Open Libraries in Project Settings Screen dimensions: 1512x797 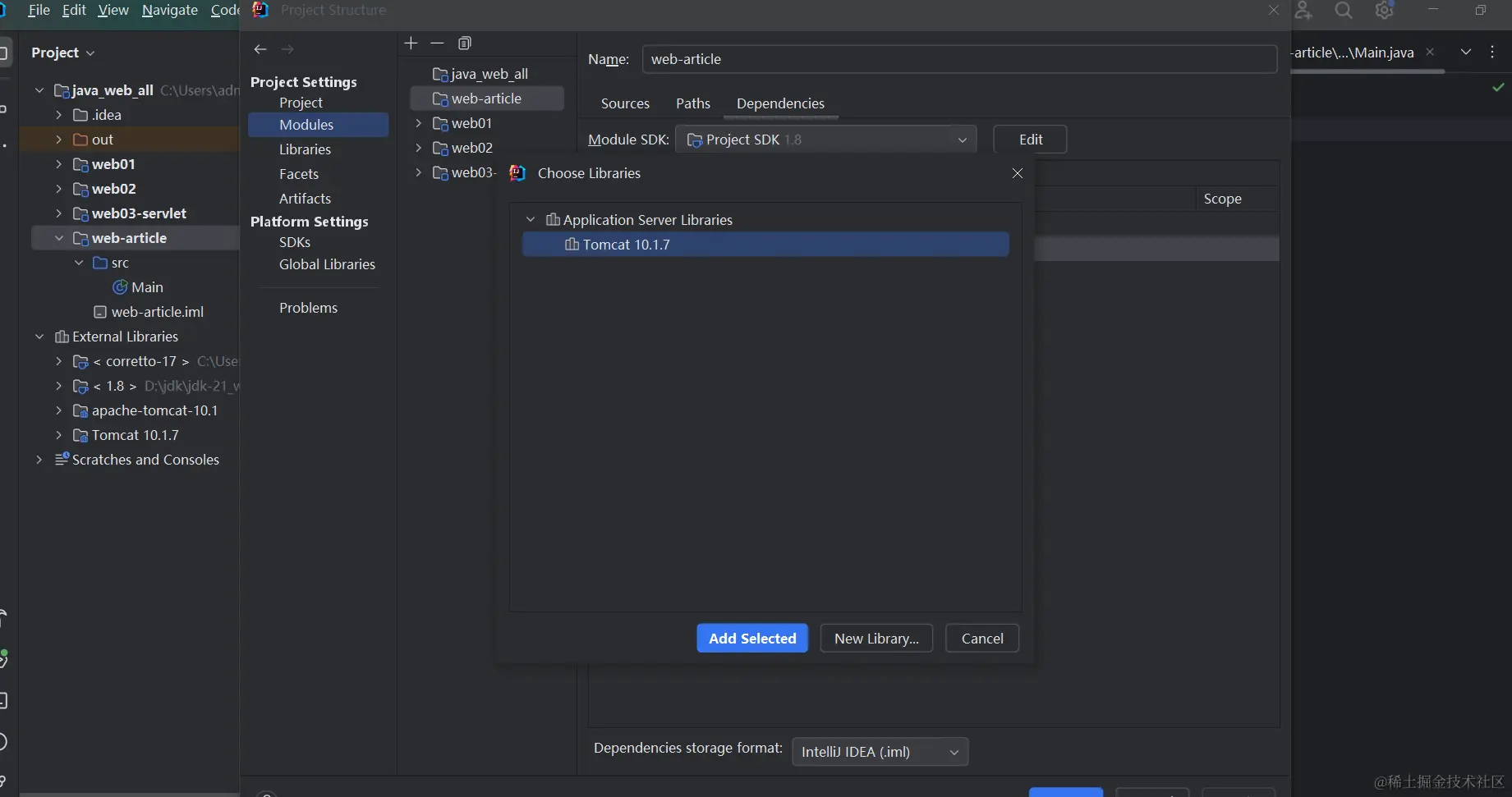305,149
